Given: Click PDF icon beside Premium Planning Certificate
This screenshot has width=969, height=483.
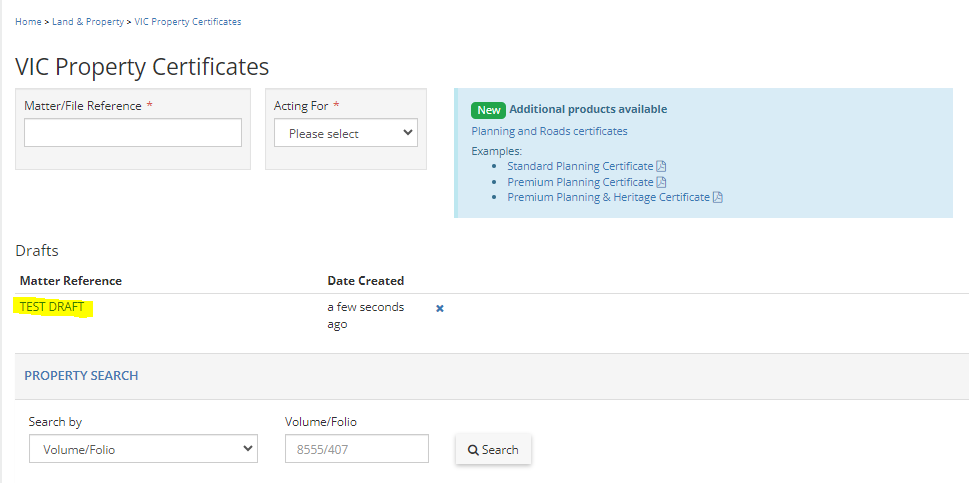Looking at the screenshot, I should 661,182.
